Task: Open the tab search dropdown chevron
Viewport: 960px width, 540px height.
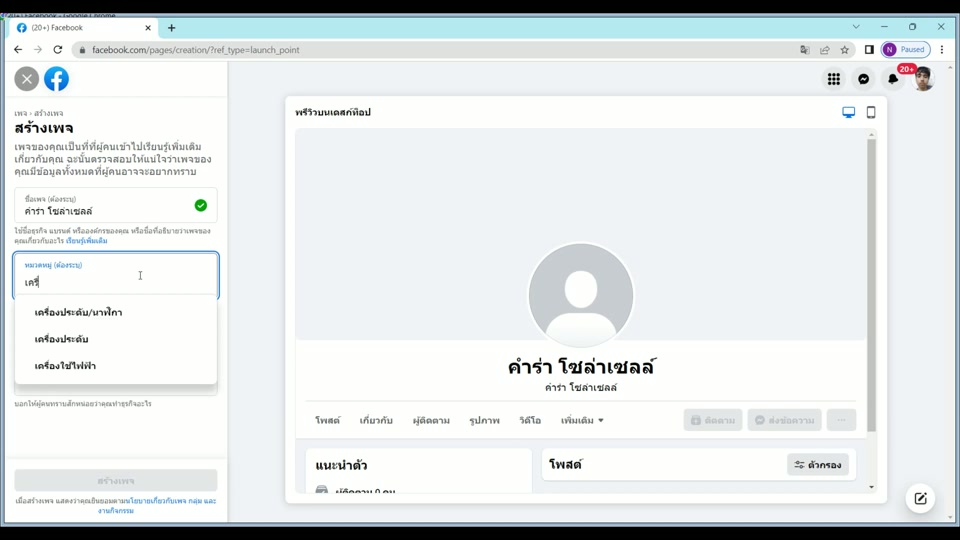Action: [x=856, y=27]
